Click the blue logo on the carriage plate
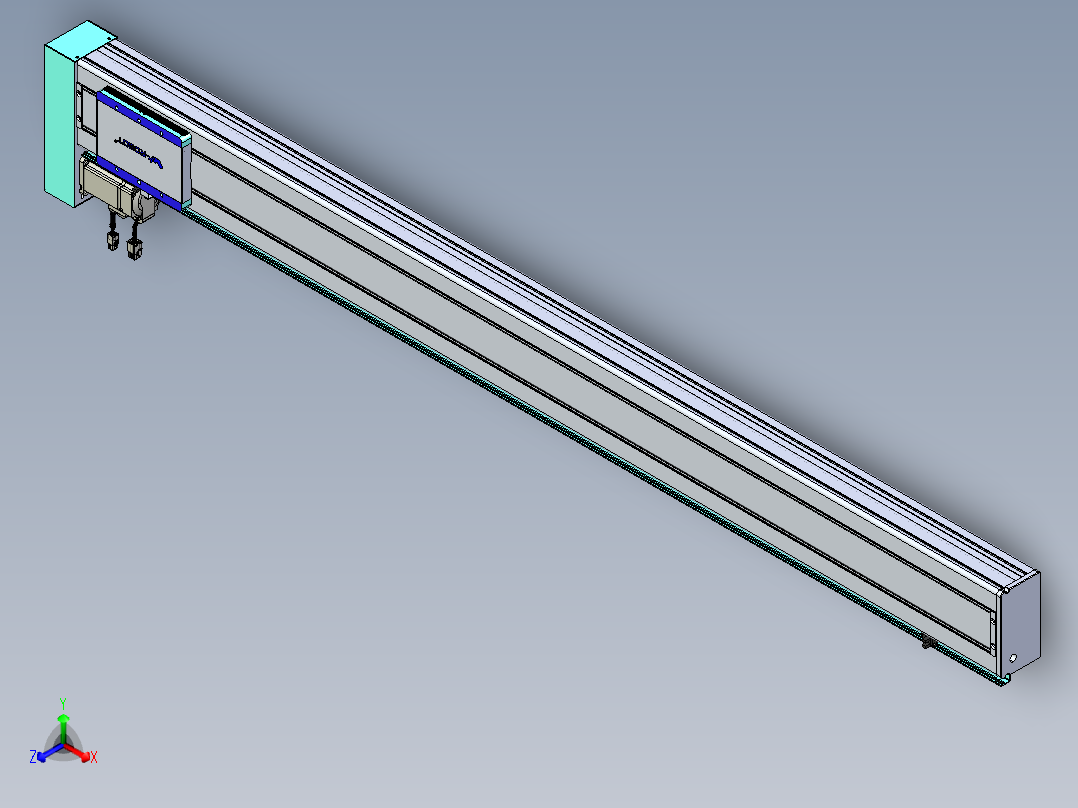 139,152
